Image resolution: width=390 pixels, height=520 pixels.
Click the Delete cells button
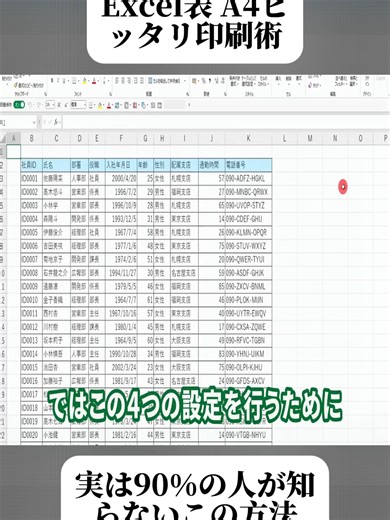coord(289,81)
